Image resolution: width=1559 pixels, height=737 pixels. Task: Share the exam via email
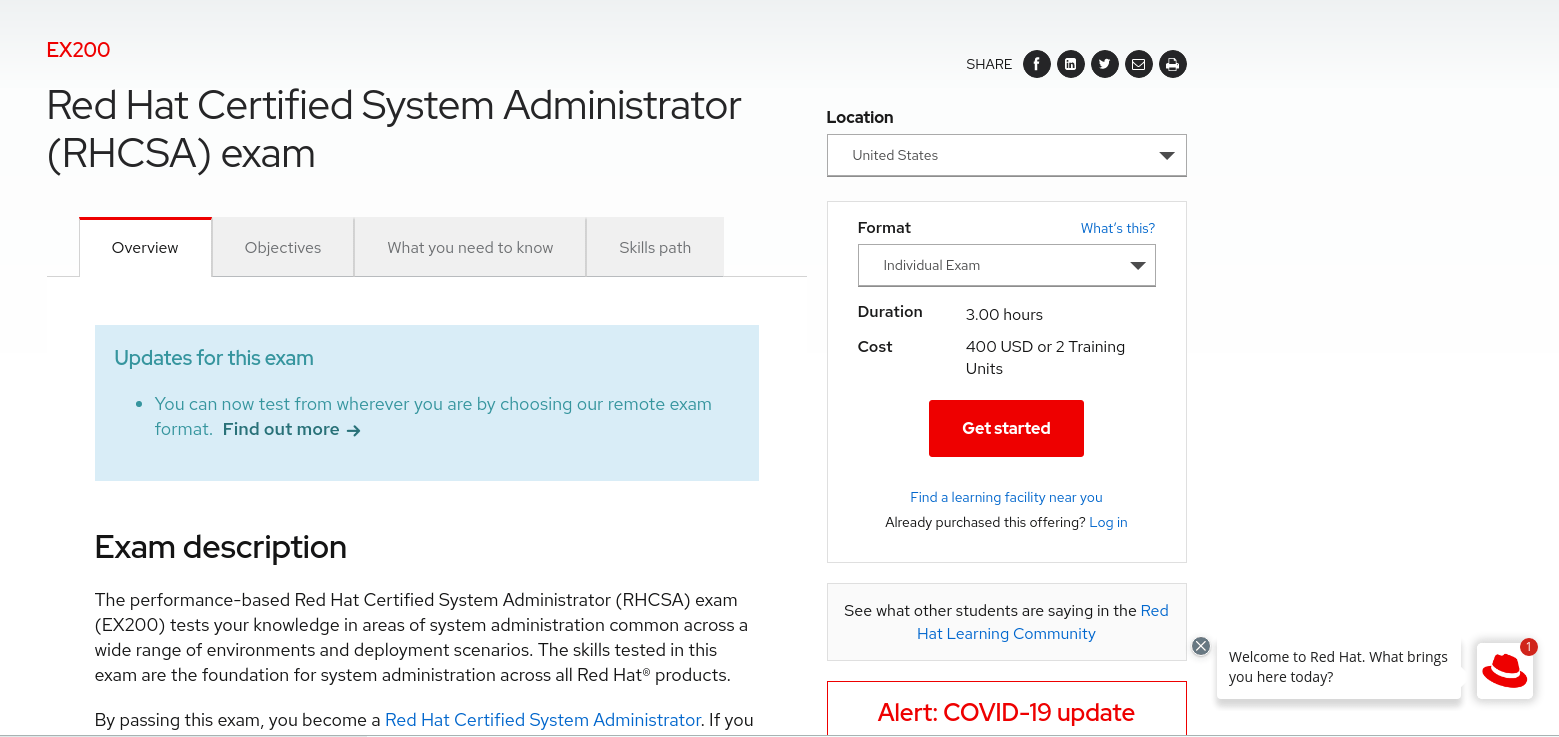coord(1138,63)
